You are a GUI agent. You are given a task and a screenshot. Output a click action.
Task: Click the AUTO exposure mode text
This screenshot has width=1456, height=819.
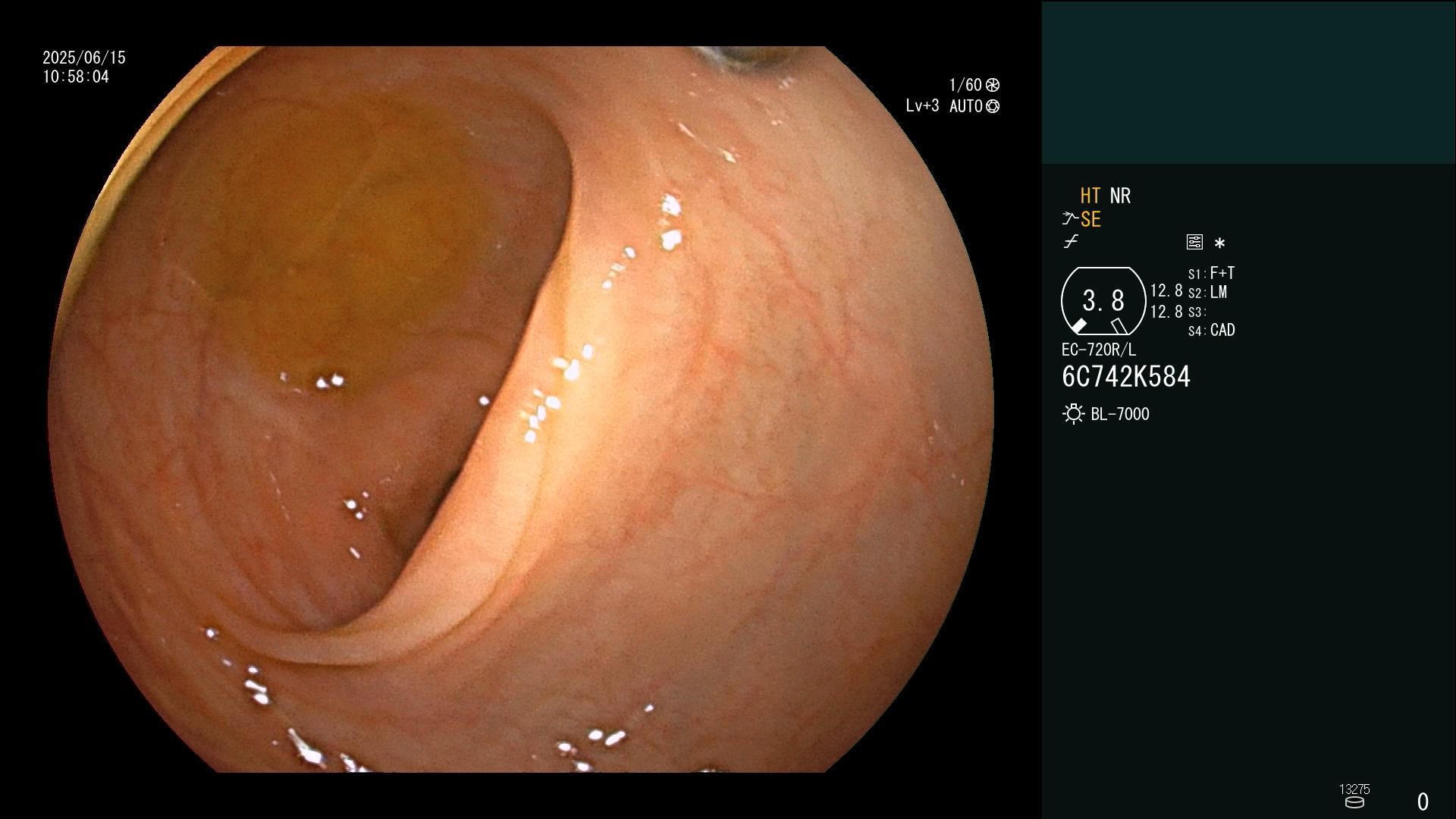coord(966,106)
